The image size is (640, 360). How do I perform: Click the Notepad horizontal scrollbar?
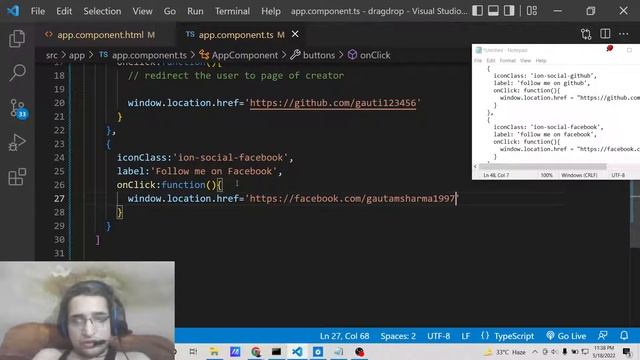542,167
